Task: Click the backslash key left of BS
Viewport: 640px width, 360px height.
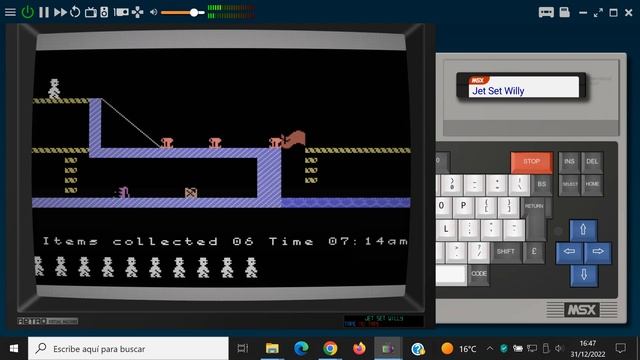Action: 519,184
